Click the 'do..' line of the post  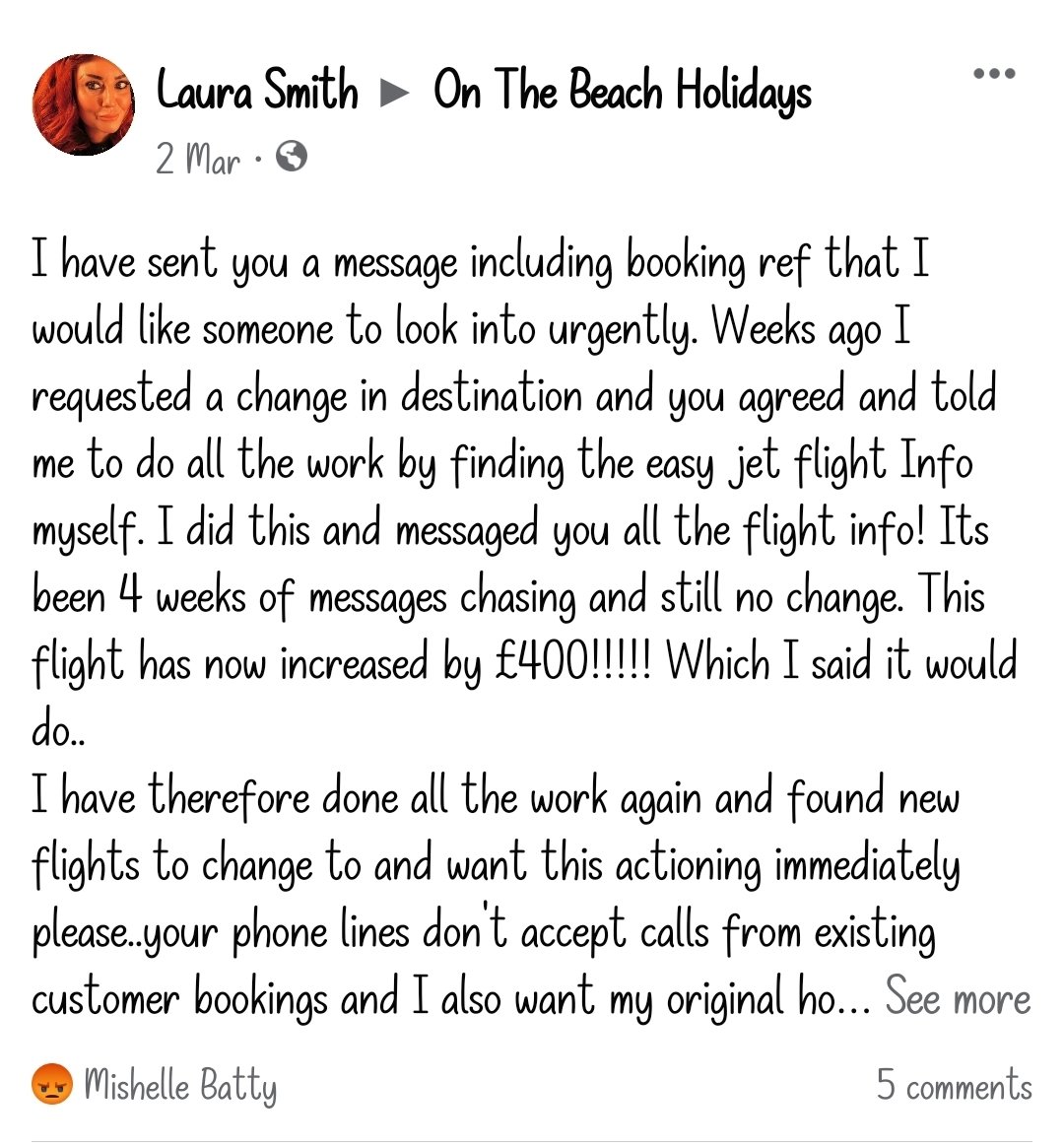click(x=58, y=729)
